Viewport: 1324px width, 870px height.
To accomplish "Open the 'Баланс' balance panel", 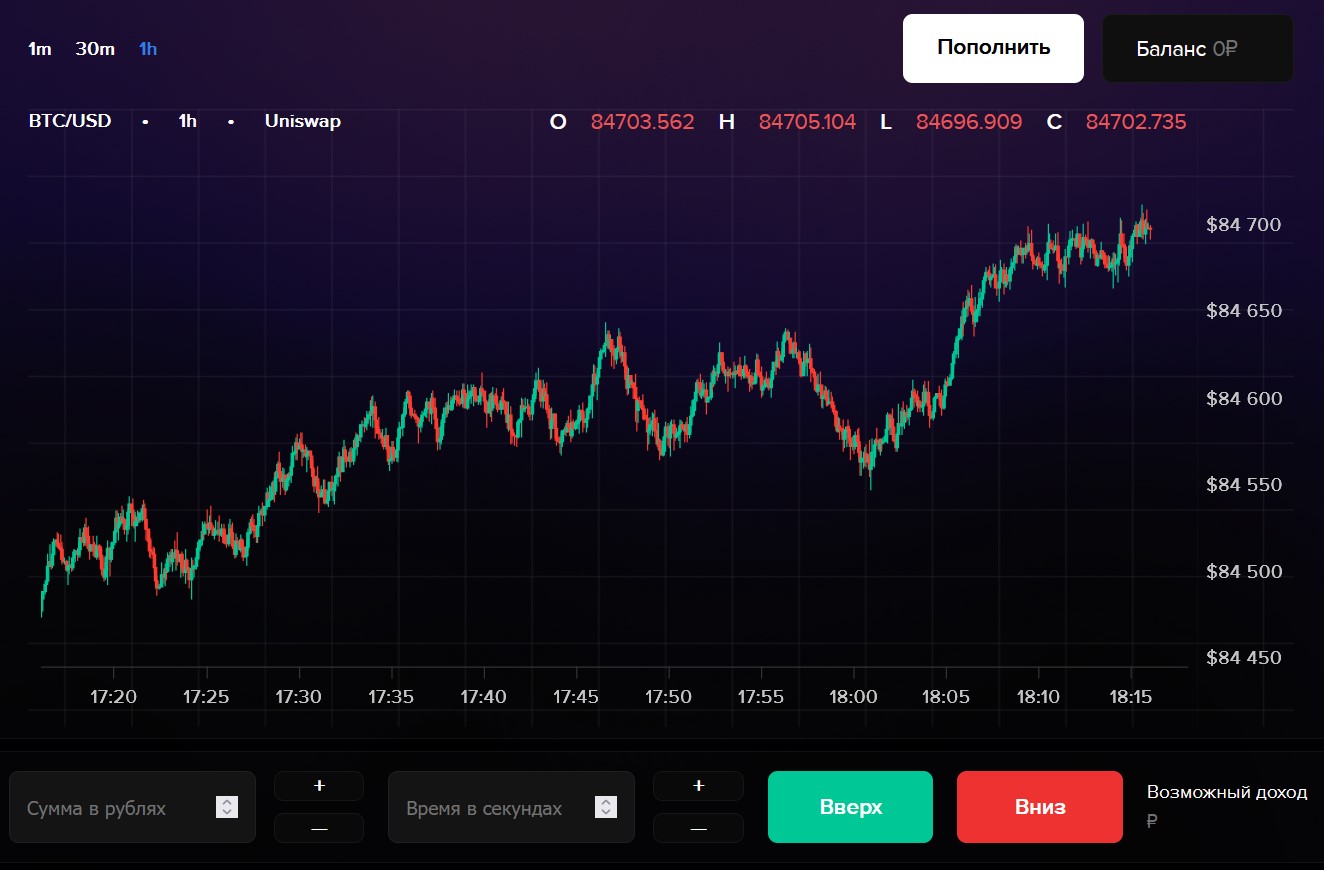I will pyautogui.click(x=1197, y=49).
